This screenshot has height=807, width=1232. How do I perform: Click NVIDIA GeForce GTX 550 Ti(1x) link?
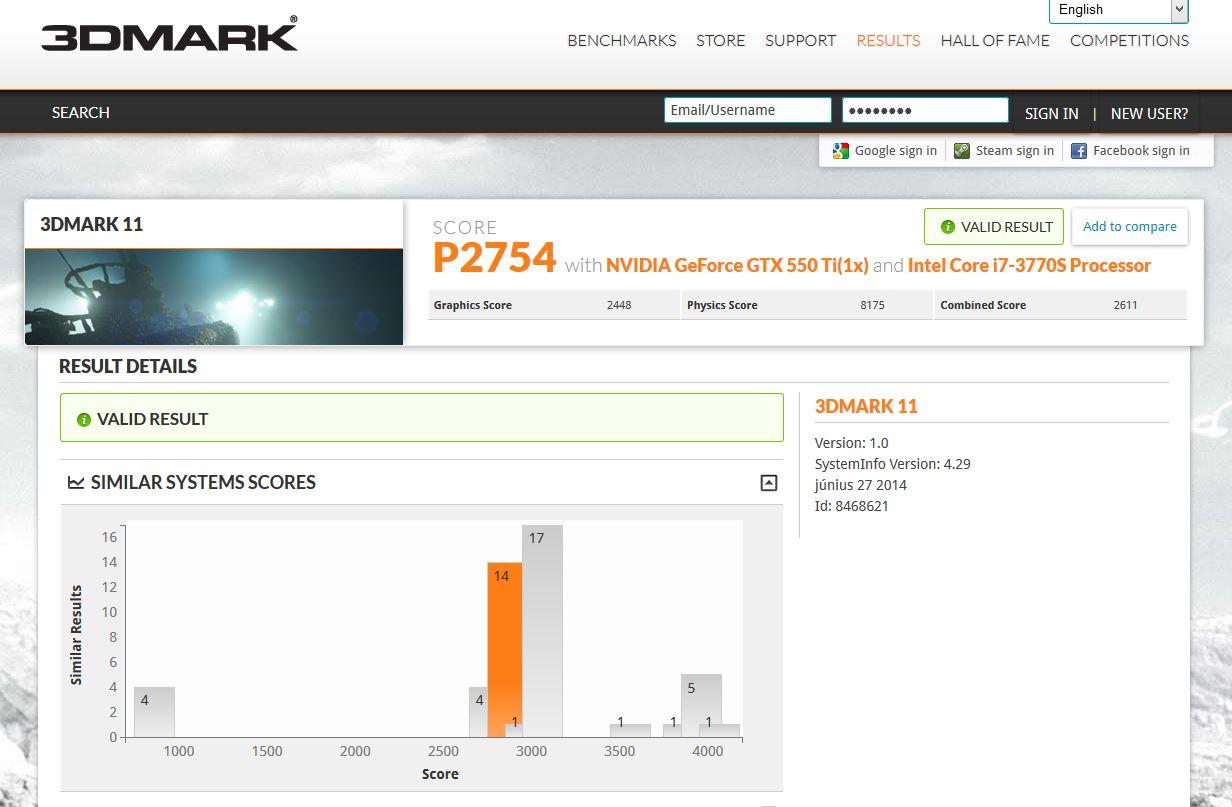pos(737,266)
